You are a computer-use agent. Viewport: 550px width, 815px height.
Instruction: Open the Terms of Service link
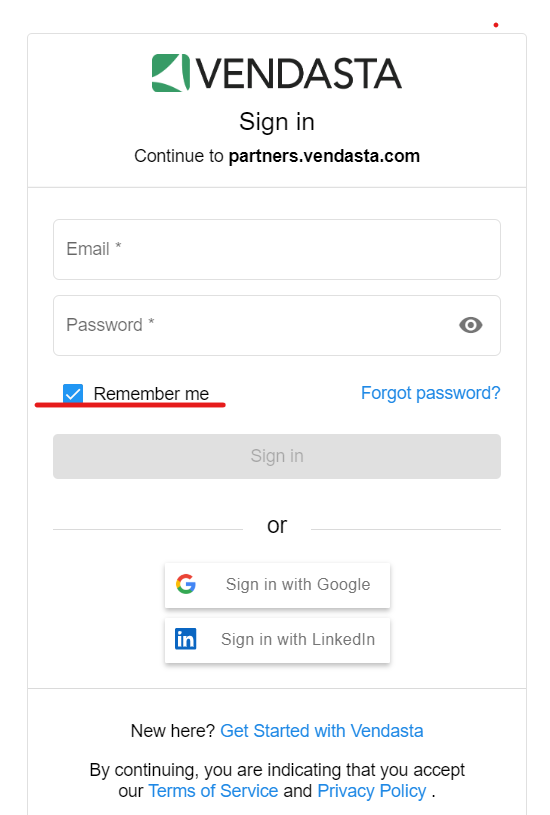click(x=213, y=791)
